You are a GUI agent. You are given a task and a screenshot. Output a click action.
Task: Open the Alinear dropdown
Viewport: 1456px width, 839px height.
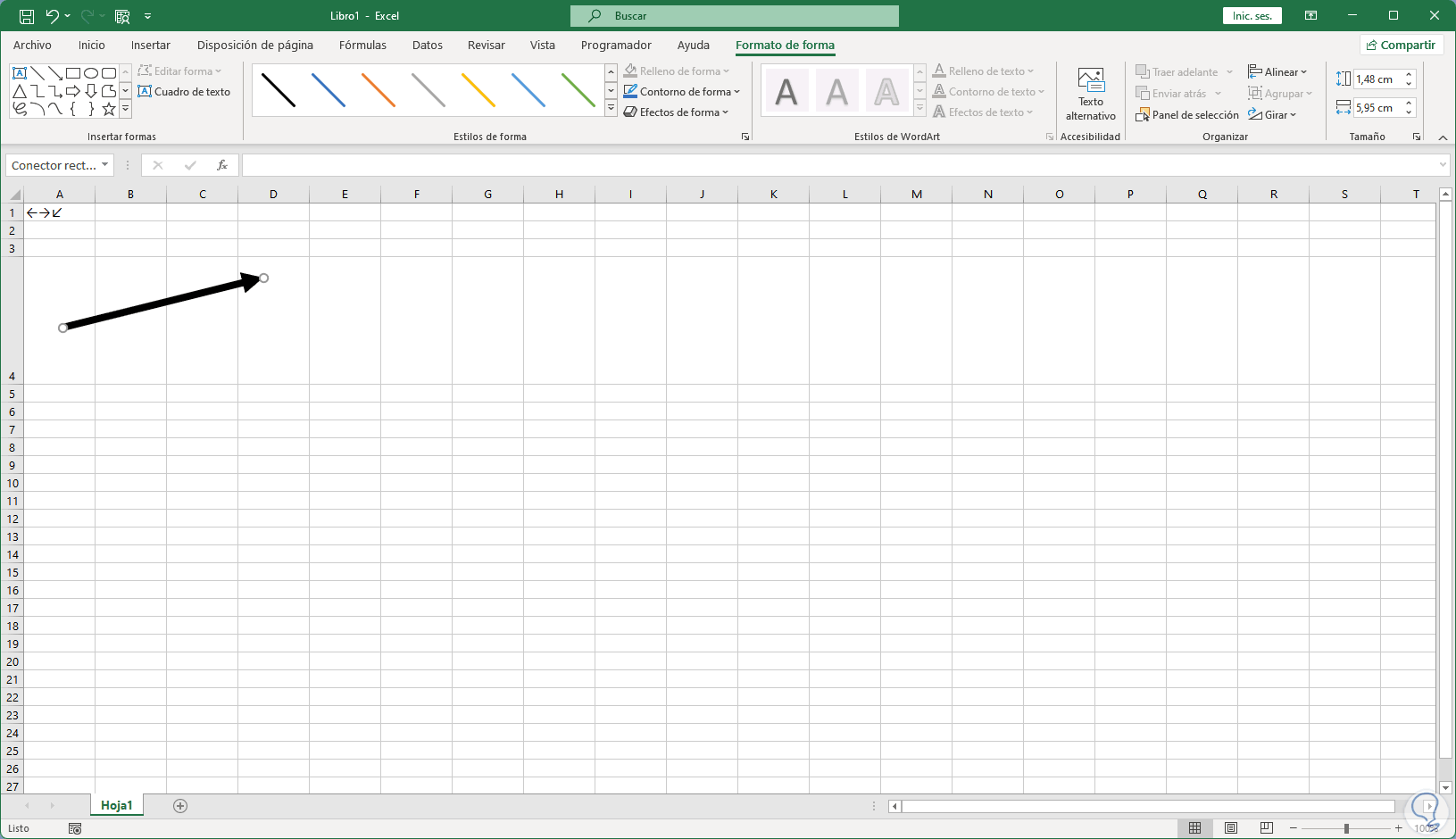[1277, 72]
